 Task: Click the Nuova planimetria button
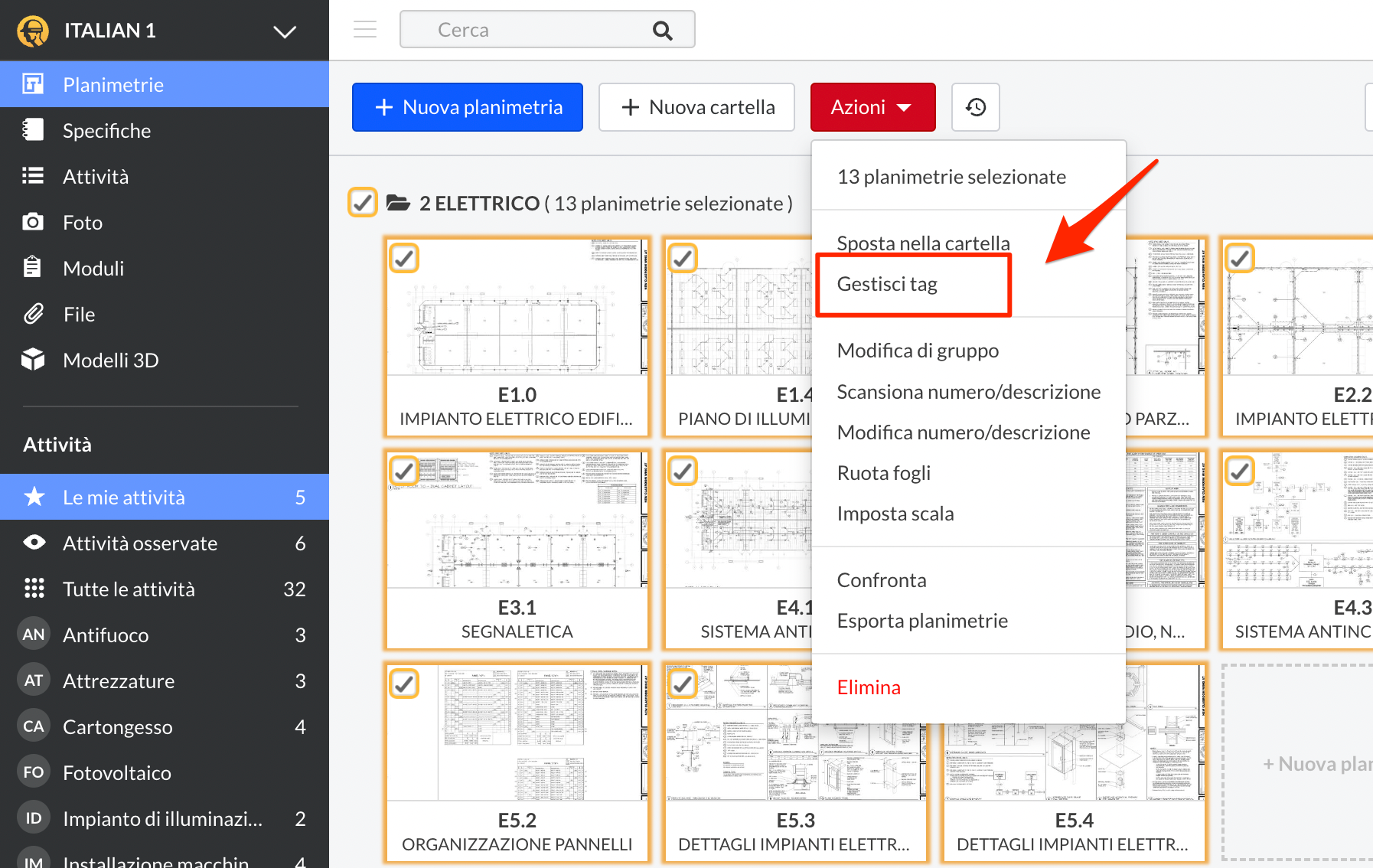(468, 107)
